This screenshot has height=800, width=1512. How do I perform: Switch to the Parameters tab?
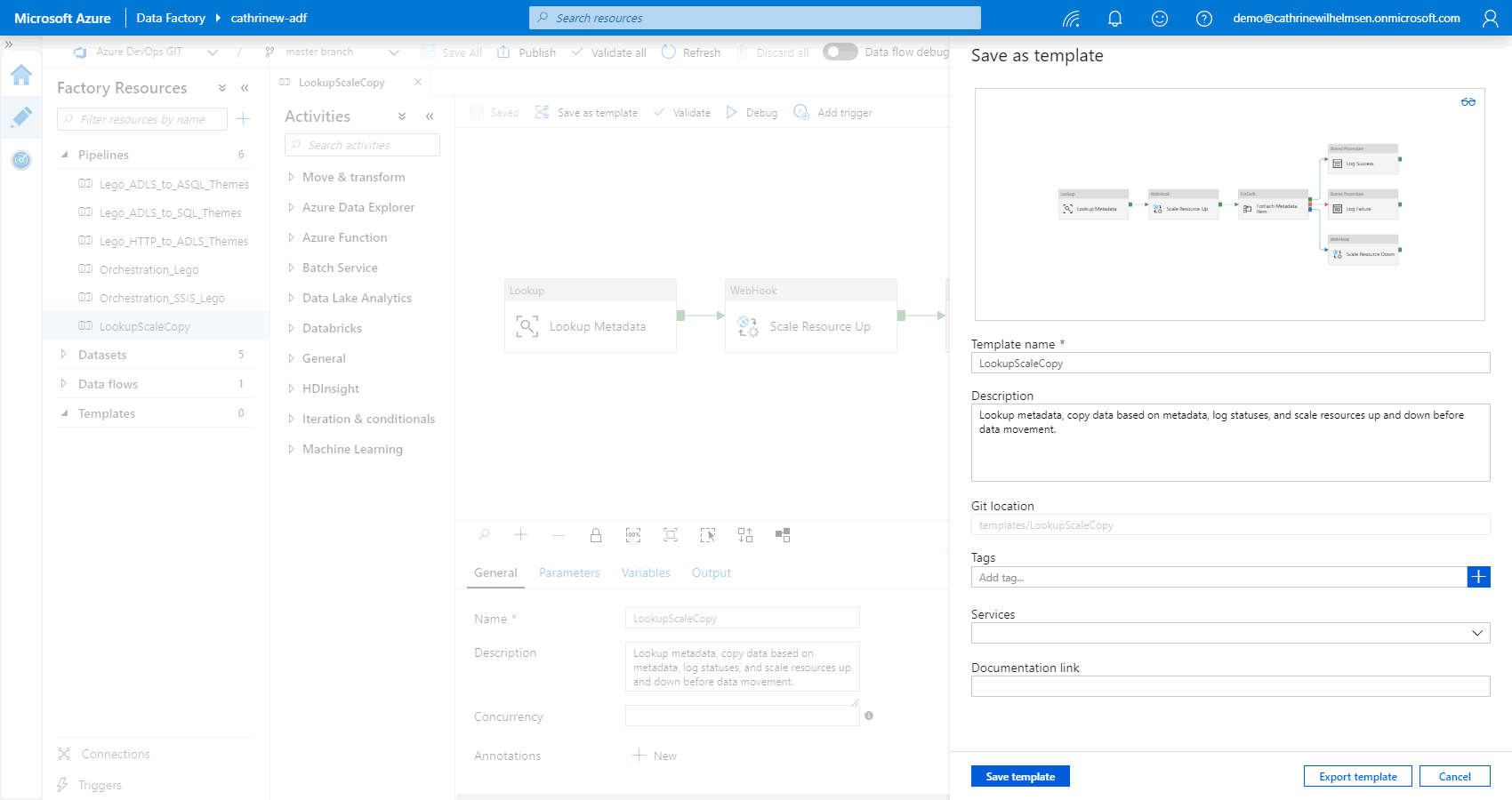(x=569, y=573)
